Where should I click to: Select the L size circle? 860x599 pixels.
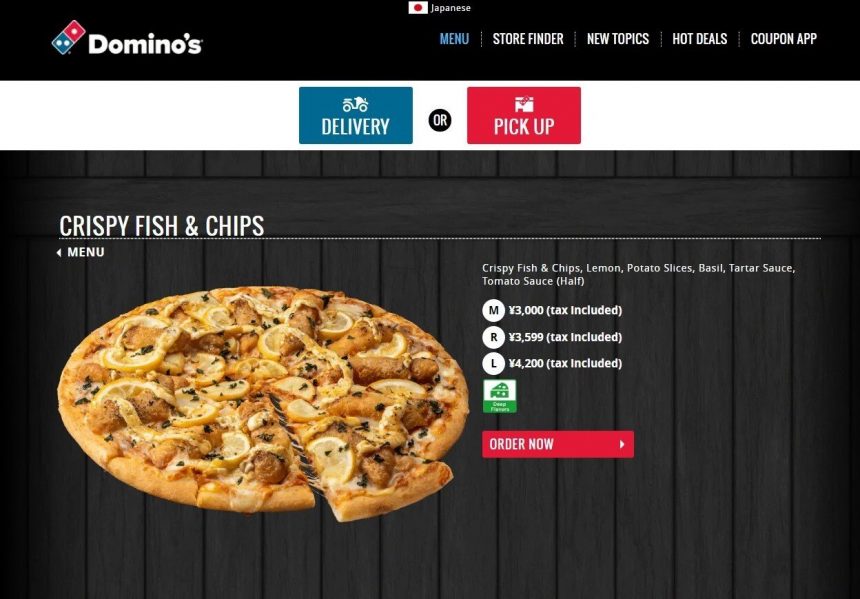(x=493, y=363)
